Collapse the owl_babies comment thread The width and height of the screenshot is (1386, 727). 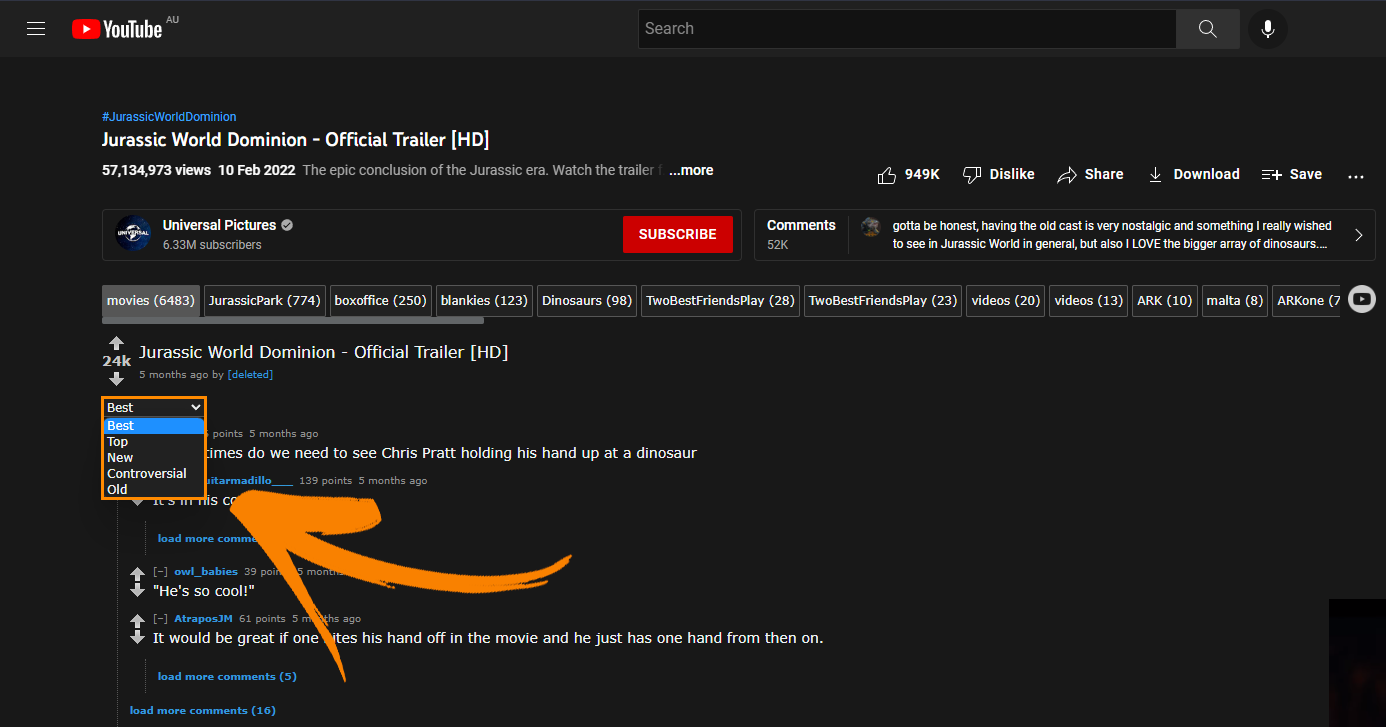pyautogui.click(x=160, y=572)
